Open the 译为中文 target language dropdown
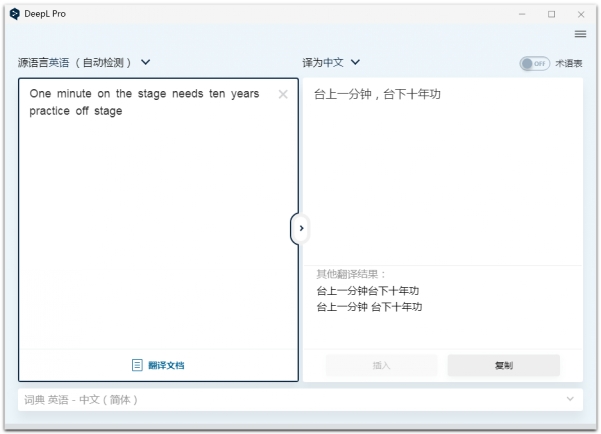 pos(331,62)
